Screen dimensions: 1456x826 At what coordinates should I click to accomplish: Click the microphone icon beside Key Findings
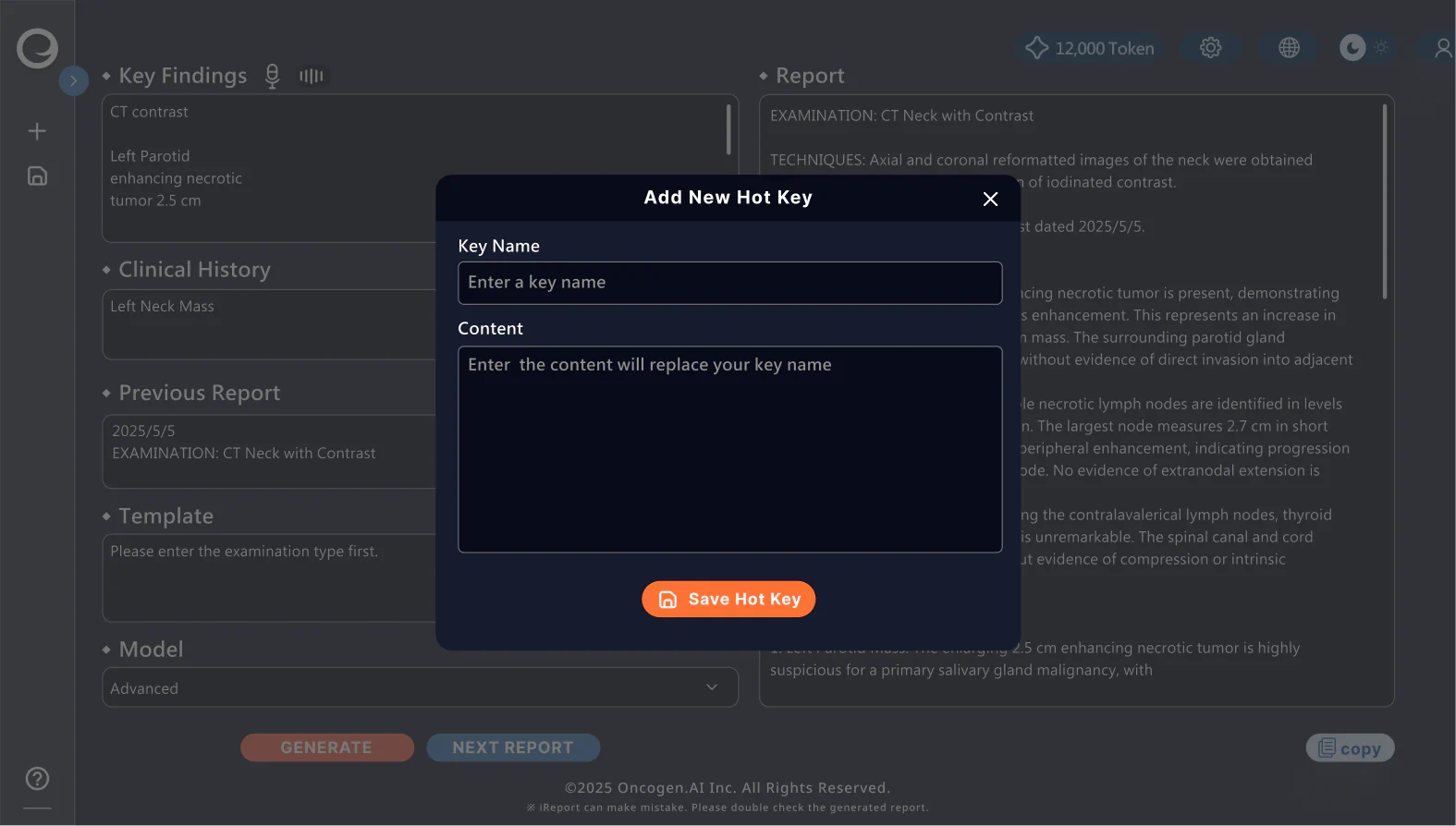coord(272,76)
